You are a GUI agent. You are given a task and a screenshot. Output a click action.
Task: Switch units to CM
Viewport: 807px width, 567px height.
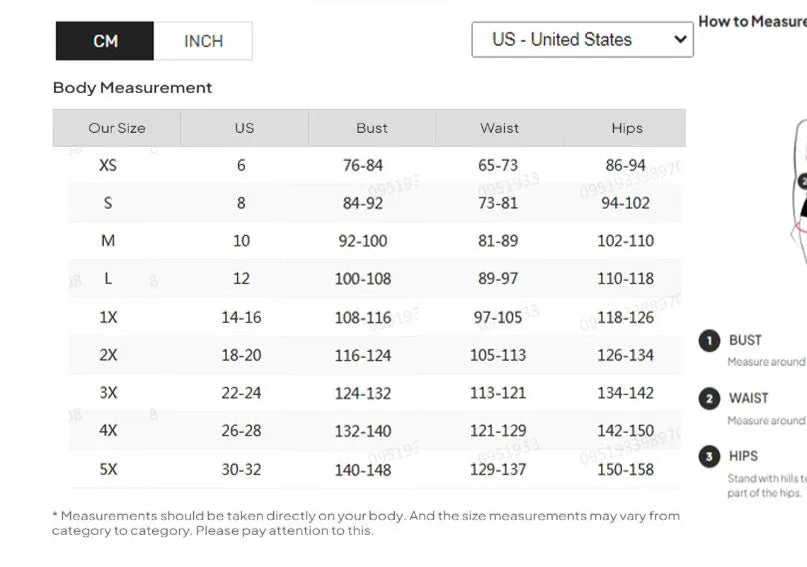pos(105,41)
